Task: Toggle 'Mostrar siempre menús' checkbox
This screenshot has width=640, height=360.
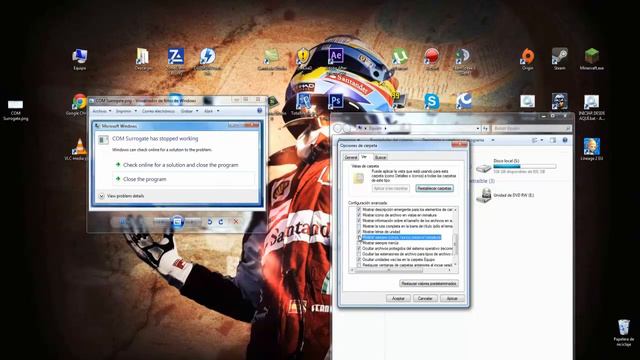Action: tap(359, 243)
